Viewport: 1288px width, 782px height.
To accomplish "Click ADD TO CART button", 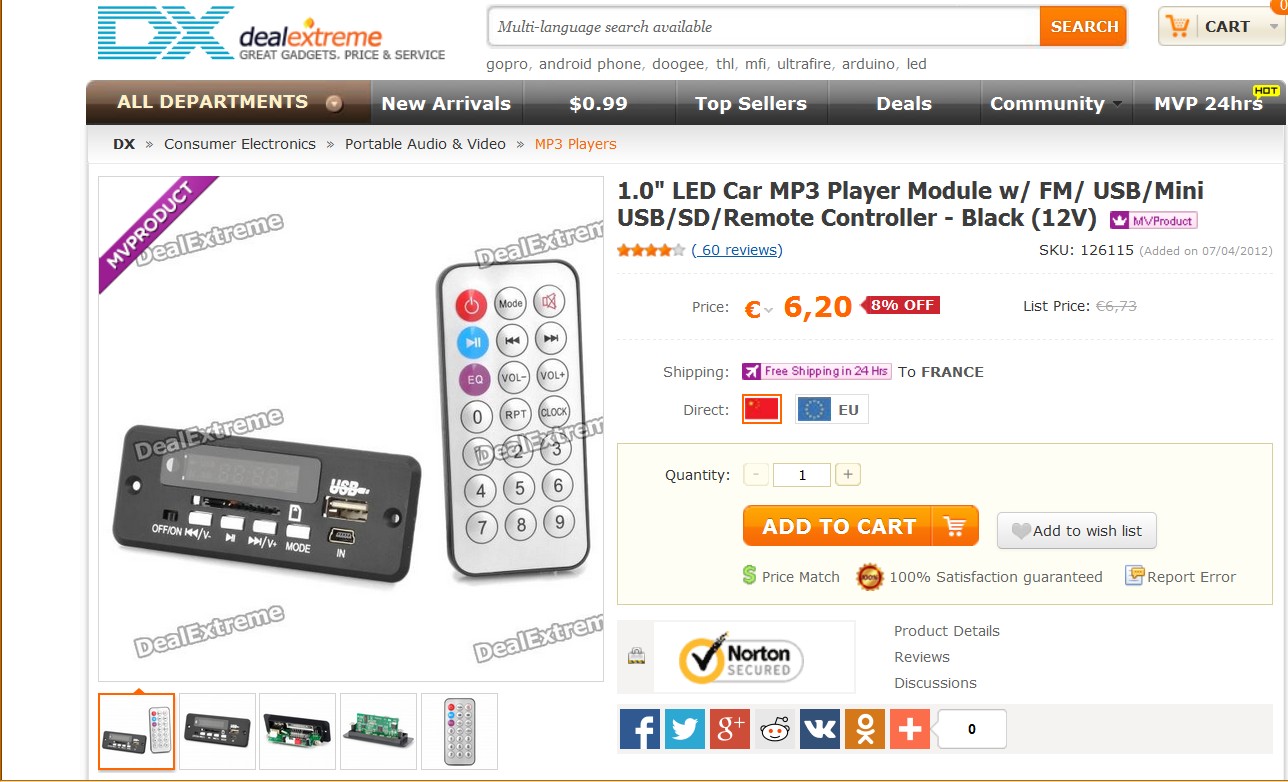I will coord(860,526).
